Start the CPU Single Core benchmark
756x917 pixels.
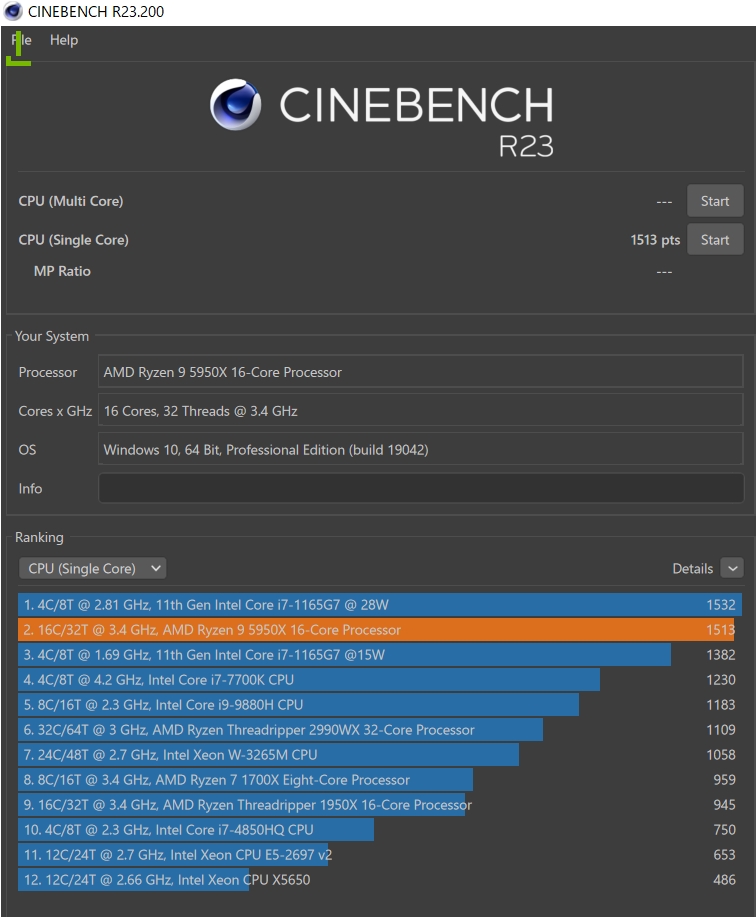pos(715,239)
